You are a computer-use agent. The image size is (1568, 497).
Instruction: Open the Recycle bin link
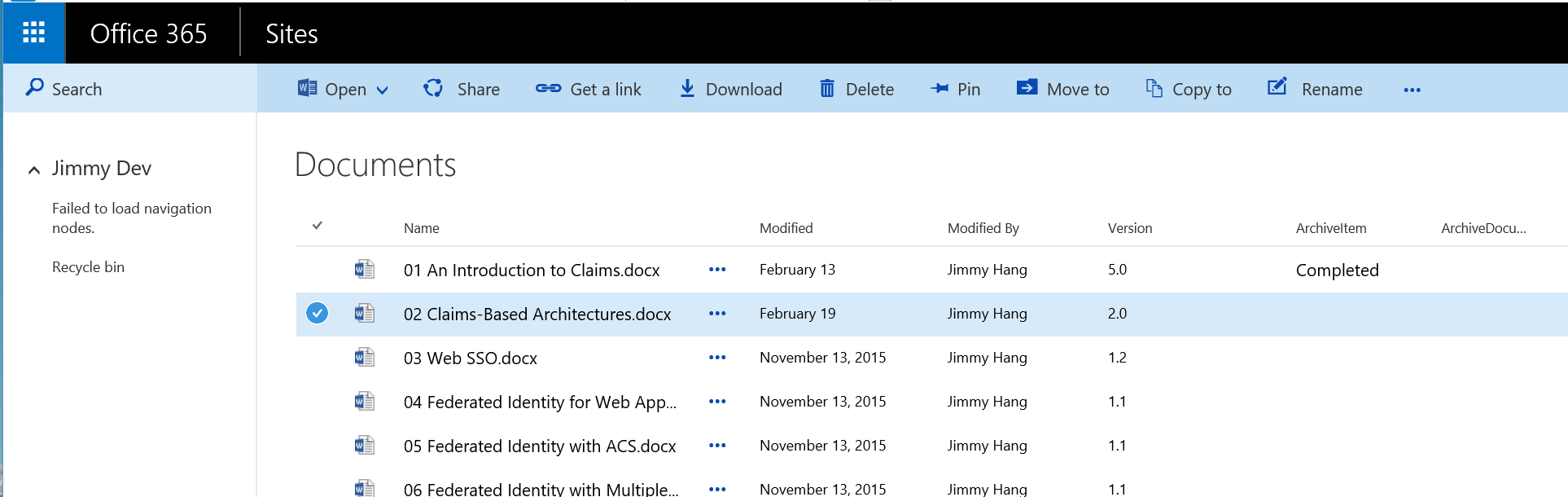pyautogui.click(x=88, y=267)
